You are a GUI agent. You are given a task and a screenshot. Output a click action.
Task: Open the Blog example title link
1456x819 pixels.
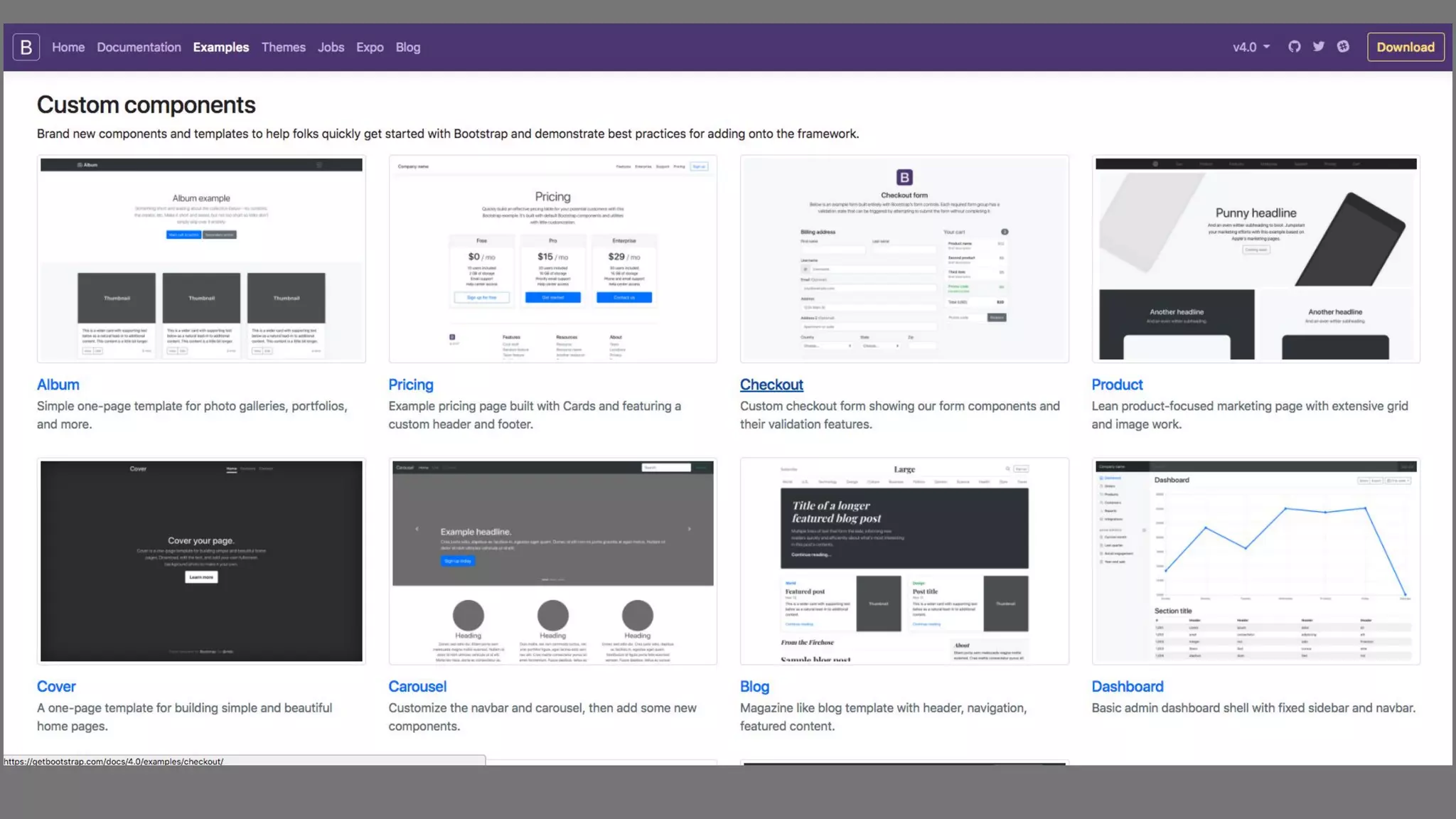click(x=754, y=687)
